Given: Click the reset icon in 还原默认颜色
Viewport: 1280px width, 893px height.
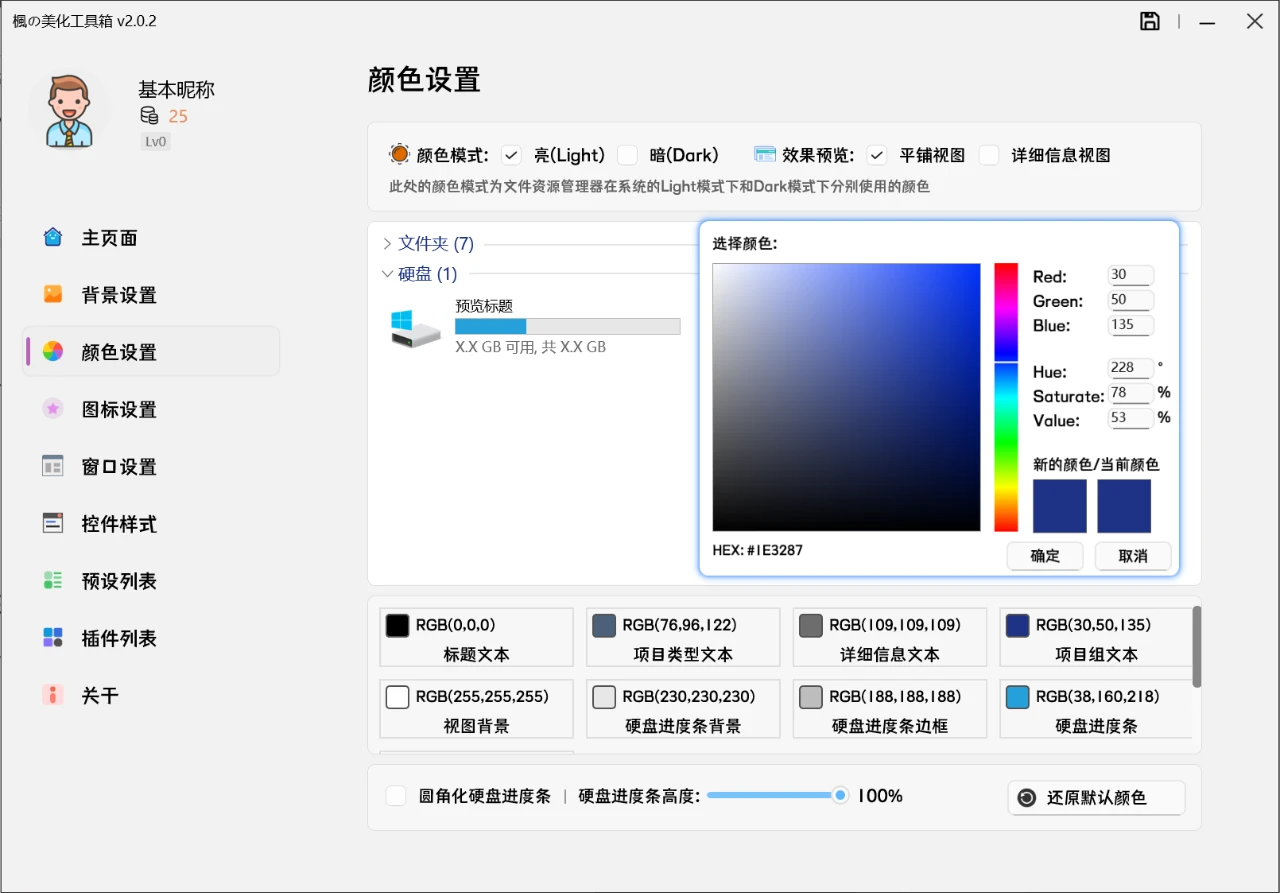Looking at the screenshot, I should coord(1027,798).
